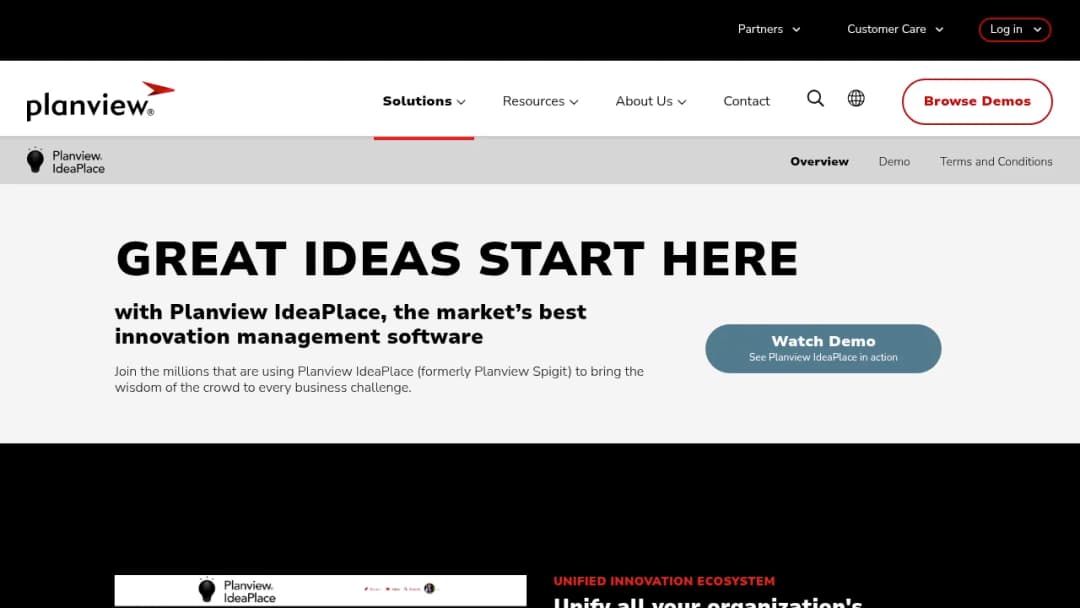Expand the Customer Care dropdown

(x=895, y=29)
